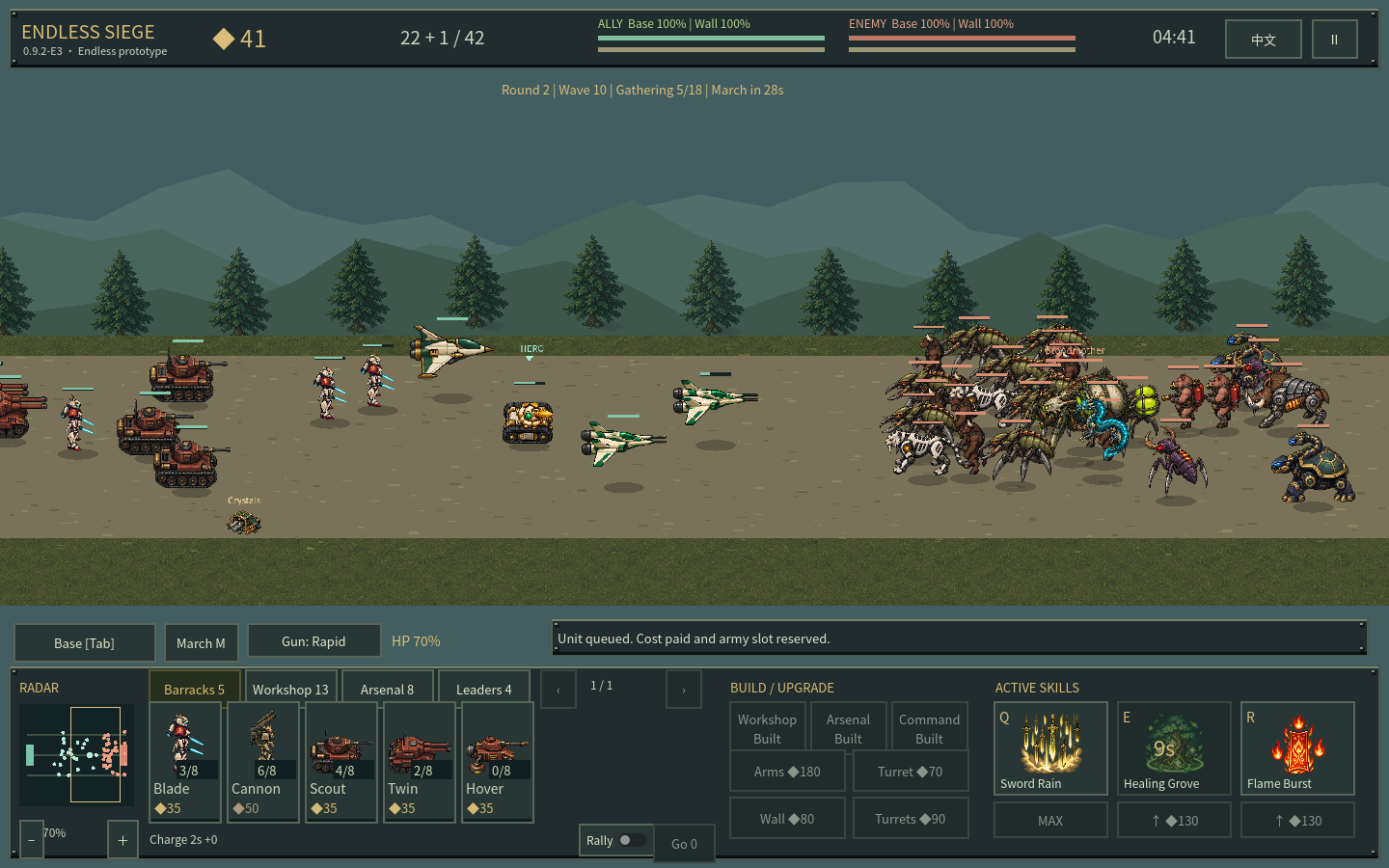1389x868 pixels.
Task: Upgrade Turrets for 90
Action: (910, 819)
